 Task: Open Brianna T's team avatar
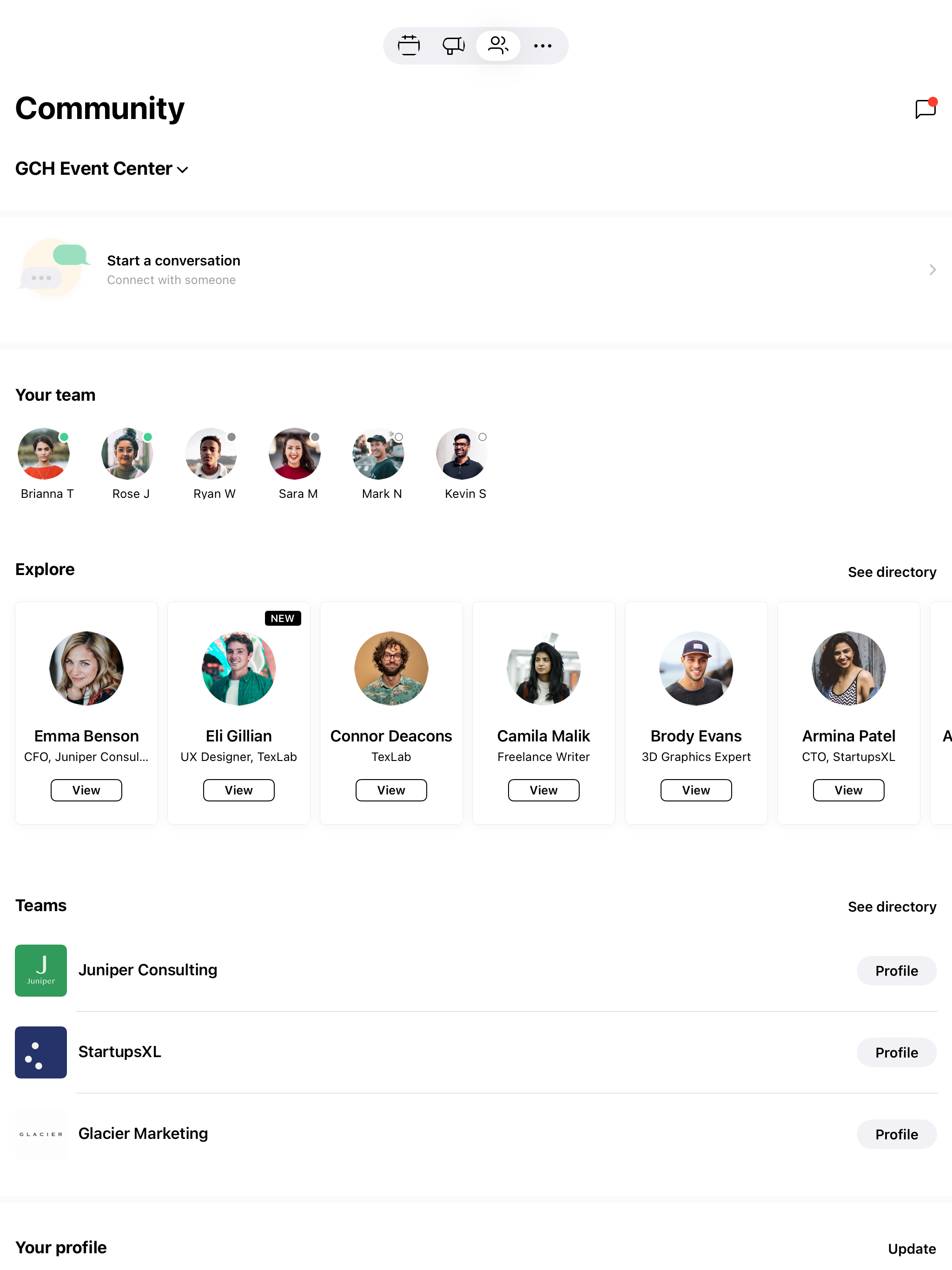[x=44, y=454]
